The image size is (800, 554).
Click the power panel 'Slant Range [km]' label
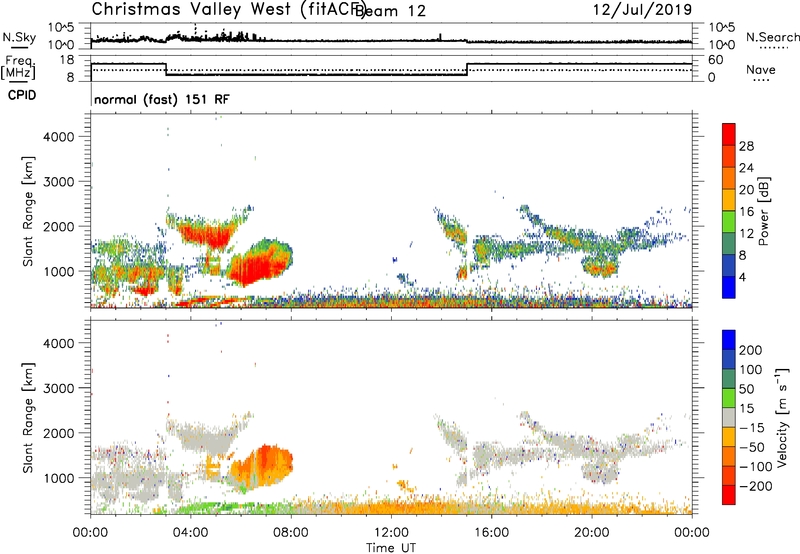[x=28, y=211]
